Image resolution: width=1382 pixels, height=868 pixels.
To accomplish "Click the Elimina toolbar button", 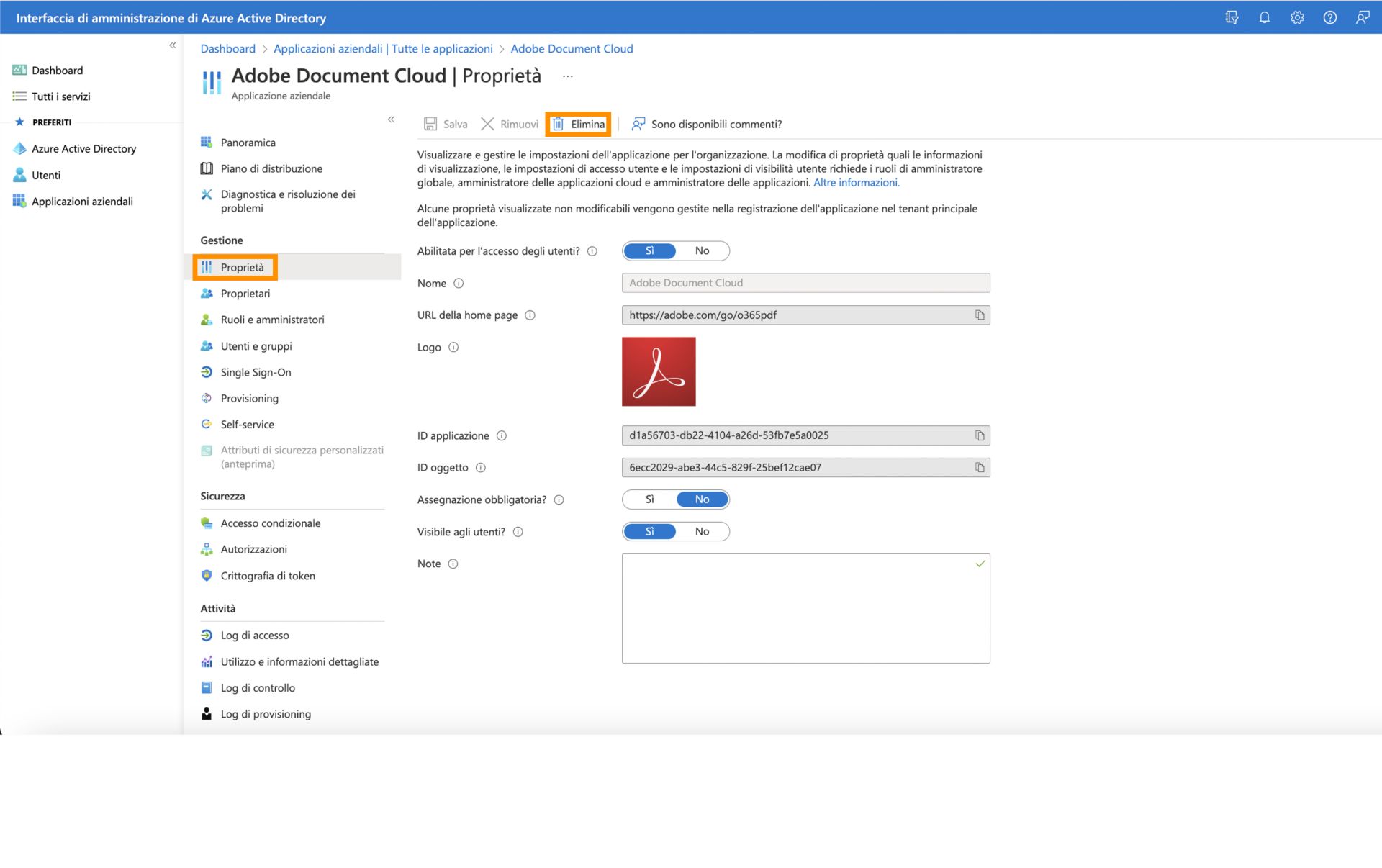I will (x=578, y=125).
